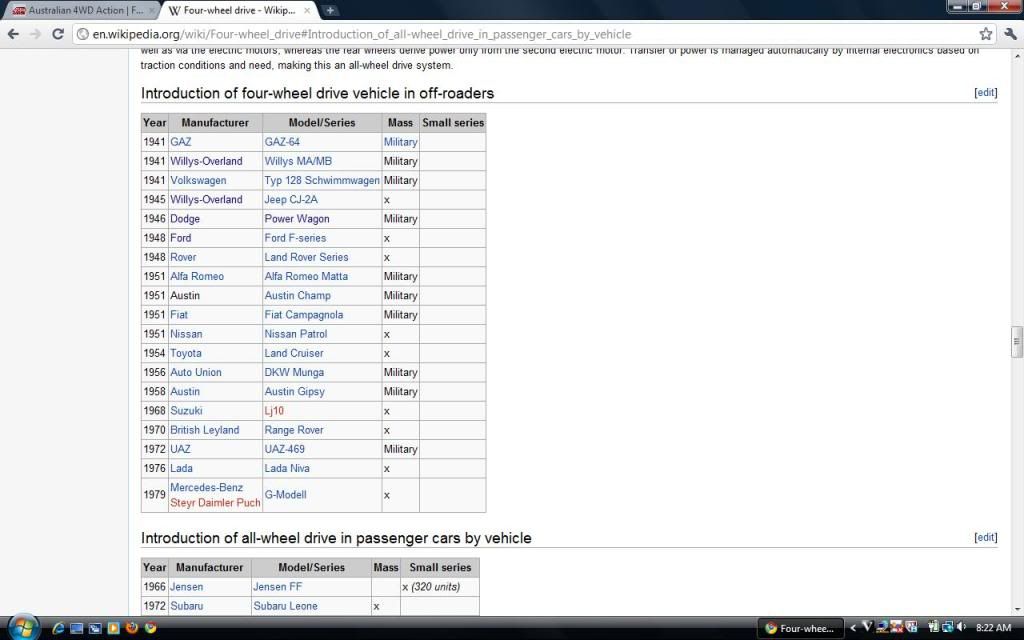Switch to Australian 4WD Action tab

pyautogui.click(x=82, y=10)
